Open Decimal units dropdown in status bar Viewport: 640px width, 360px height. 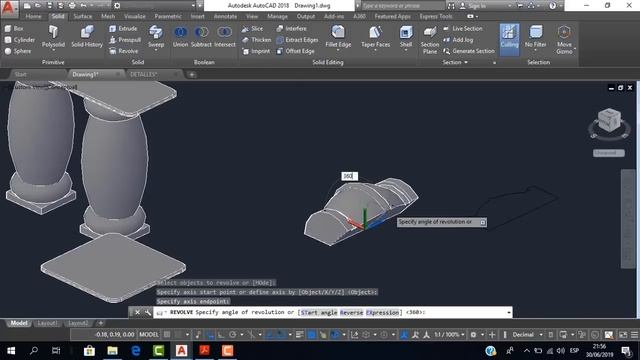pos(527,335)
